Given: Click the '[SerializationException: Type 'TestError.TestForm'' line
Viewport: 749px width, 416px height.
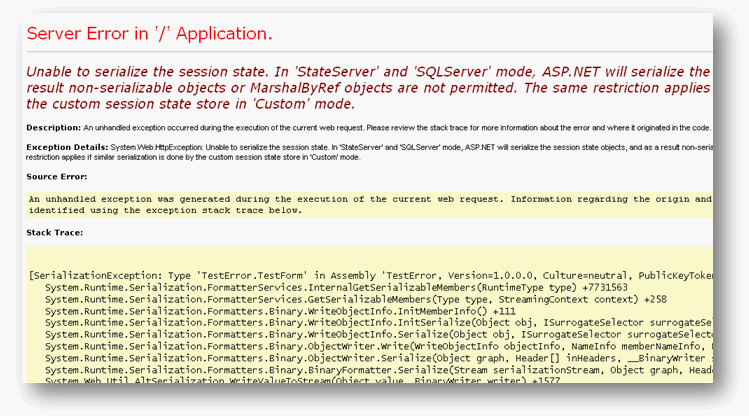Looking at the screenshot, I should point(371,276).
